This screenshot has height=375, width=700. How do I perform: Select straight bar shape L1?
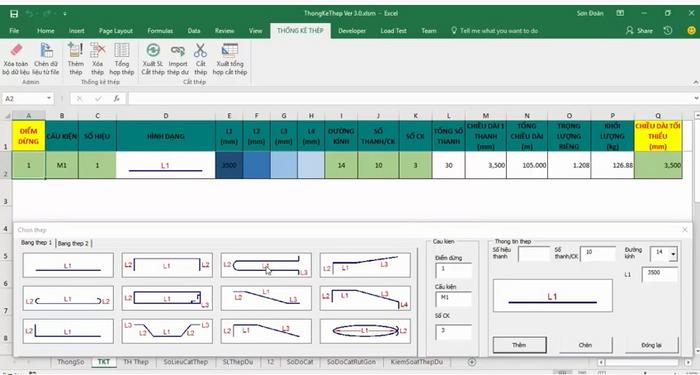pyautogui.click(x=68, y=265)
